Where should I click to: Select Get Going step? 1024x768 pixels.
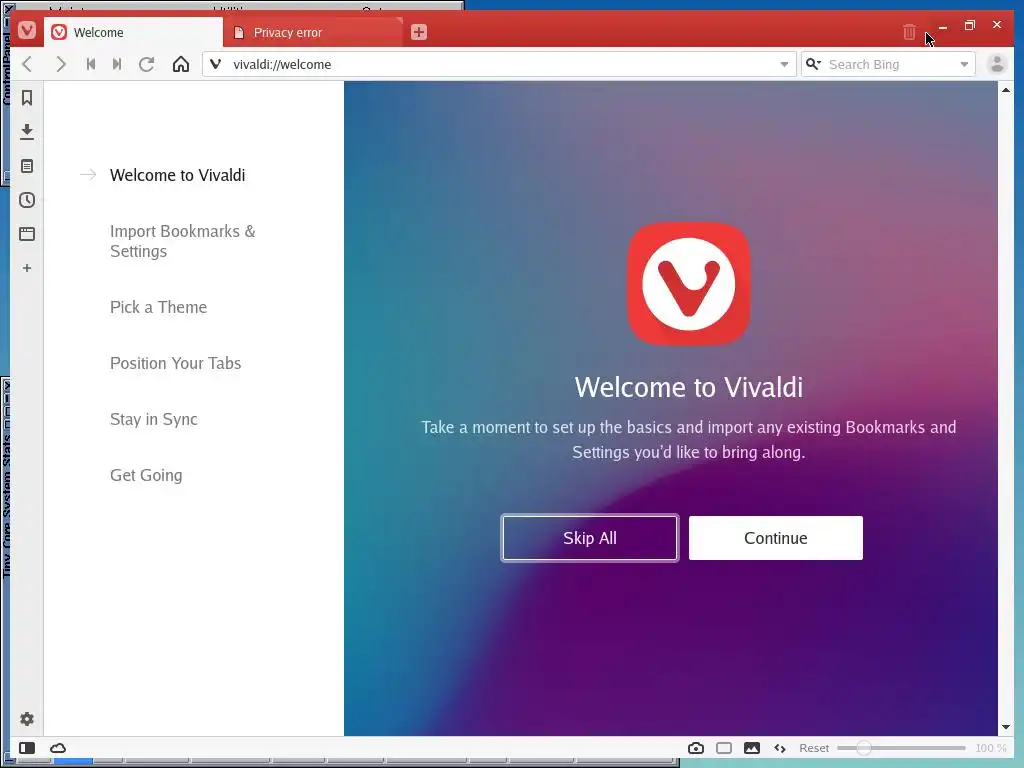[146, 475]
